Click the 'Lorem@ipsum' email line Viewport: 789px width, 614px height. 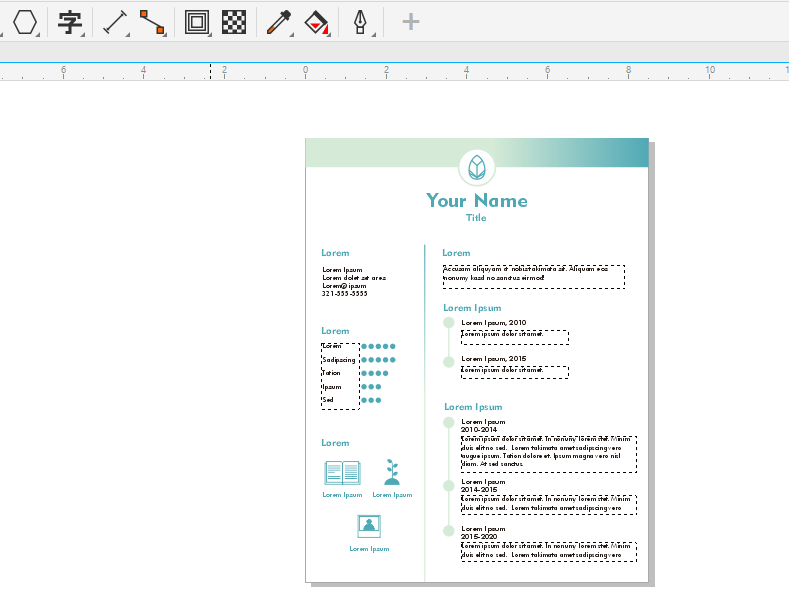point(344,286)
